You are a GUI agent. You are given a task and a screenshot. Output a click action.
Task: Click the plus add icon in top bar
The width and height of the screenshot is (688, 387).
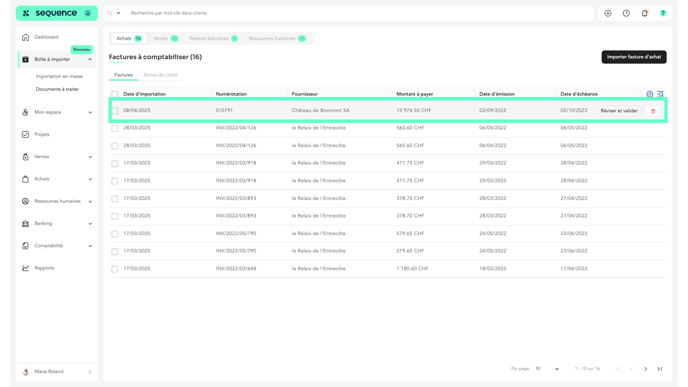coord(608,13)
